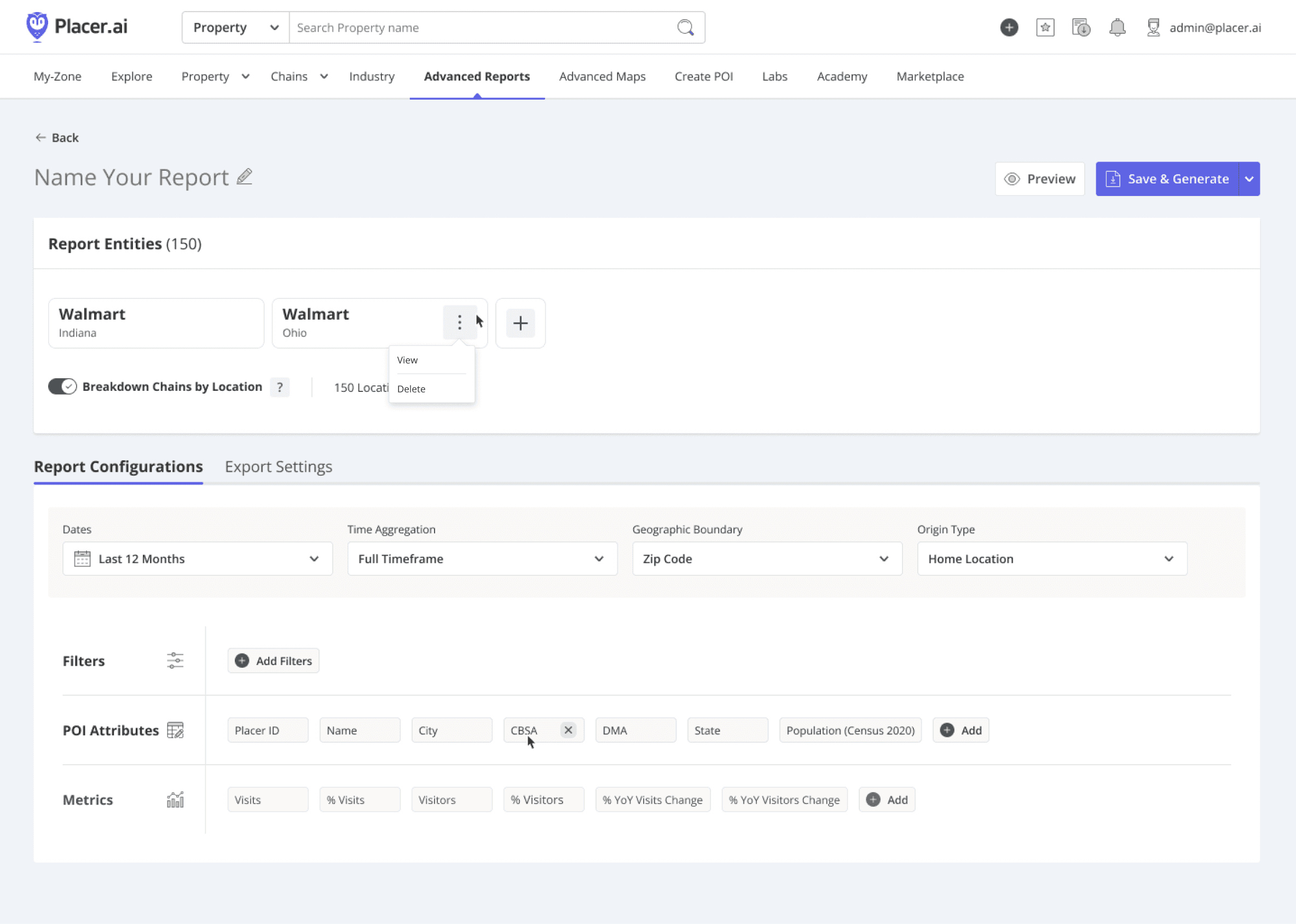The height and width of the screenshot is (924, 1296).
Task: Click the Filters settings icon
Action: click(x=175, y=660)
